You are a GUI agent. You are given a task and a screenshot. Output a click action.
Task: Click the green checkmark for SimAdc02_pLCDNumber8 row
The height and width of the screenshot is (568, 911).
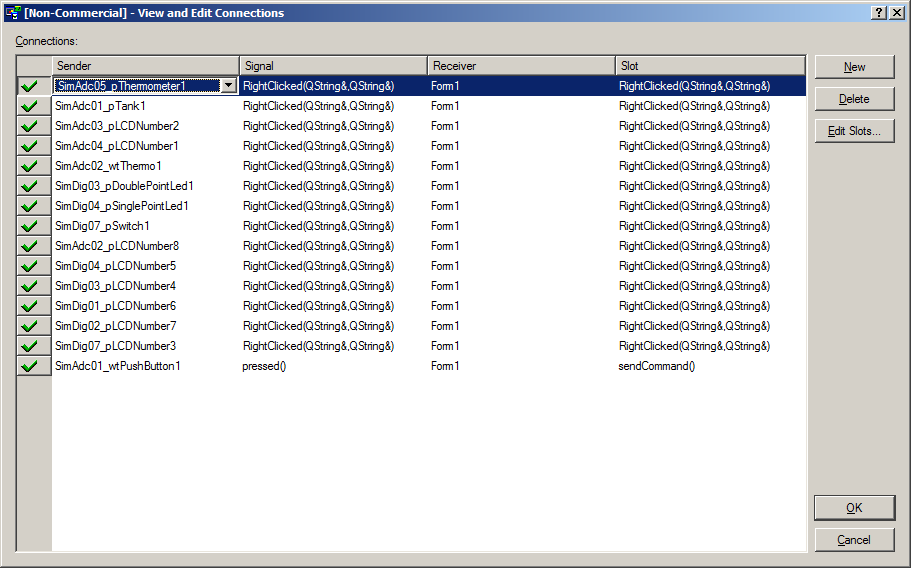tap(29, 246)
